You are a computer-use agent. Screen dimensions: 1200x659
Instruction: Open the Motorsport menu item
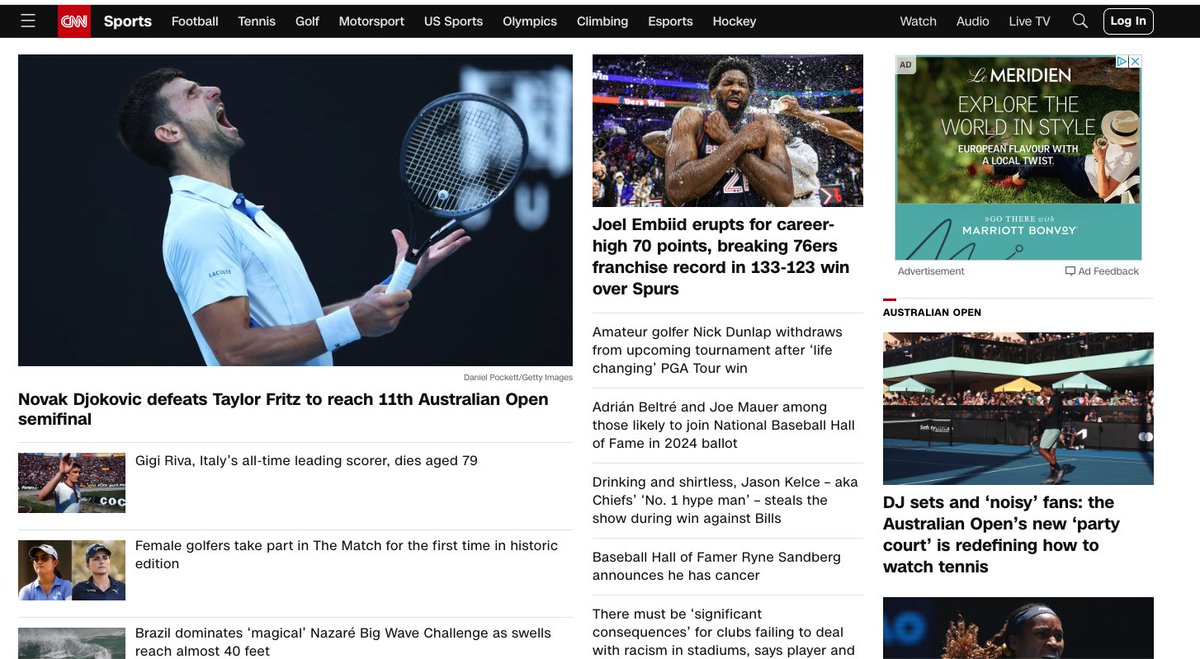[372, 21]
